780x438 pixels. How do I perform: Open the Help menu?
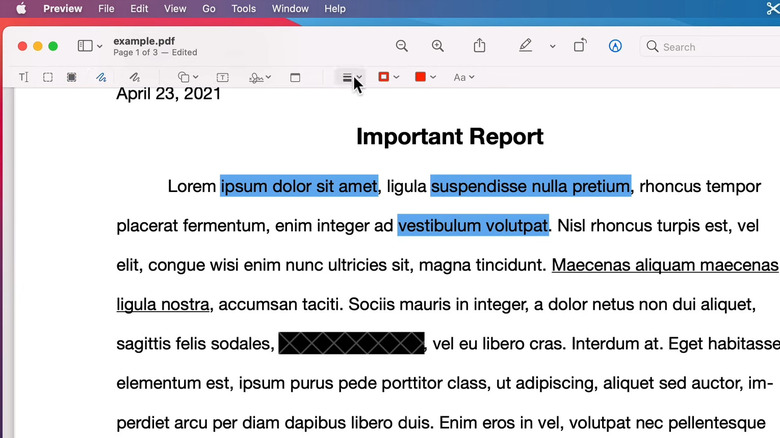point(335,8)
